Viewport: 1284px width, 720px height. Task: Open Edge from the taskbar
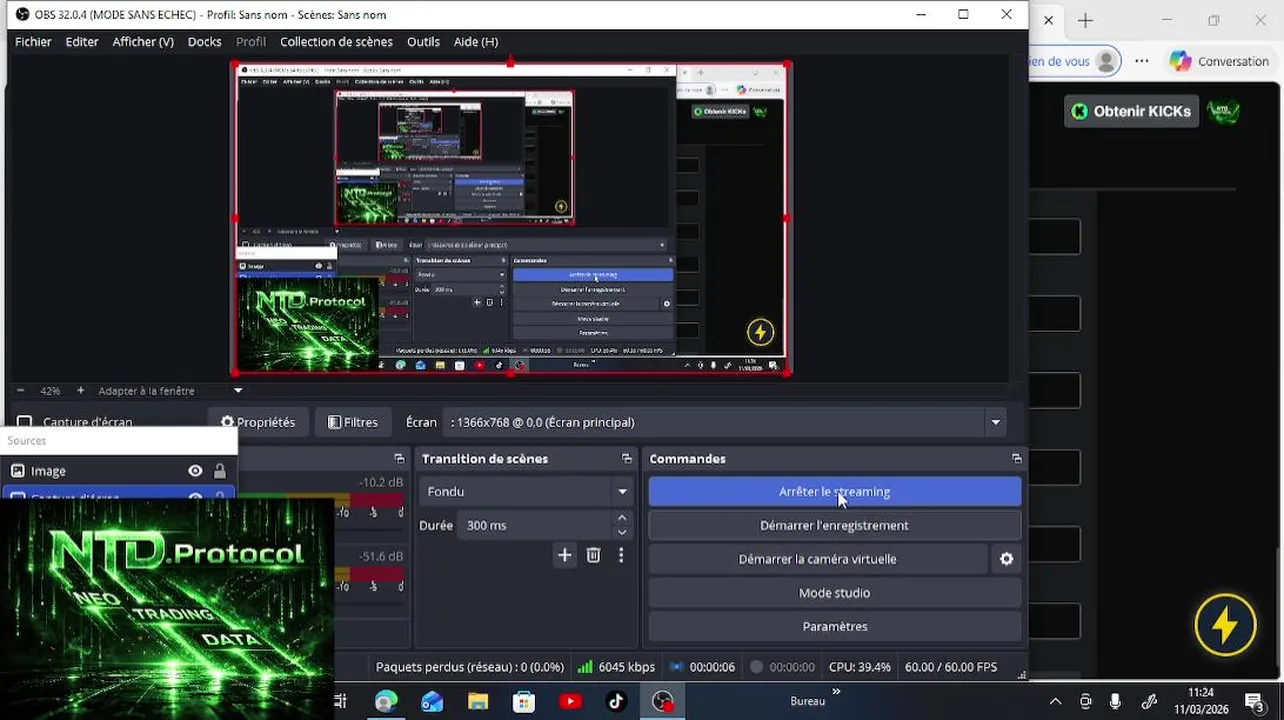386,701
